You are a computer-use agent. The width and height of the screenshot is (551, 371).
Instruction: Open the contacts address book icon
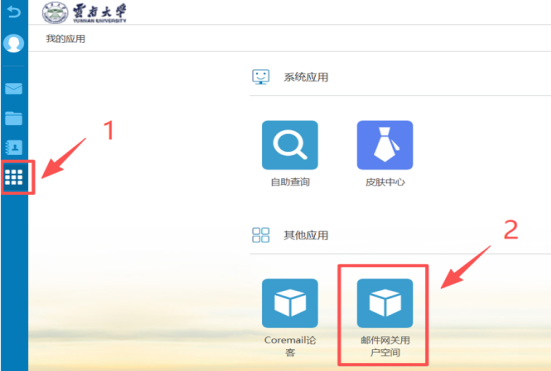click(14, 148)
